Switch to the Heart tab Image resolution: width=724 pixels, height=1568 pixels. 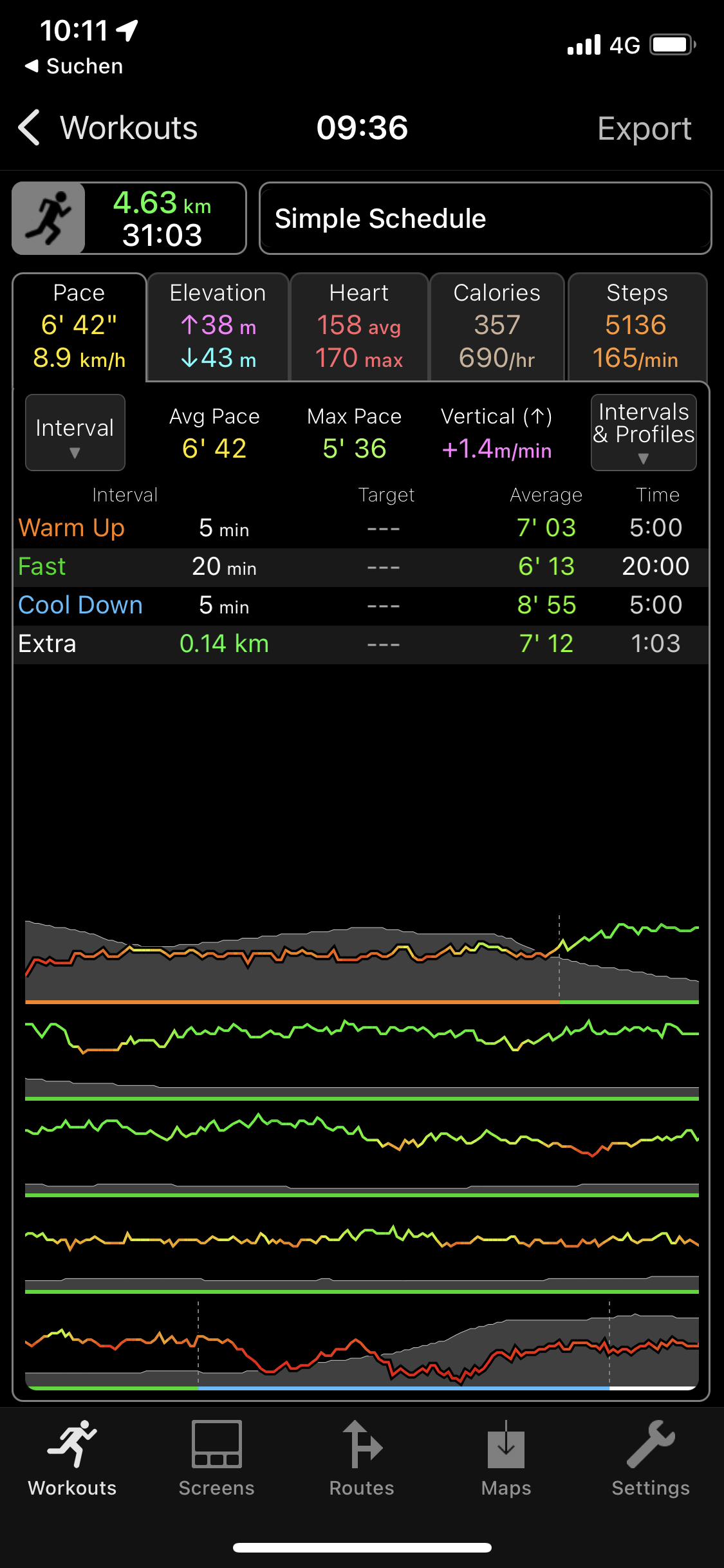[359, 327]
